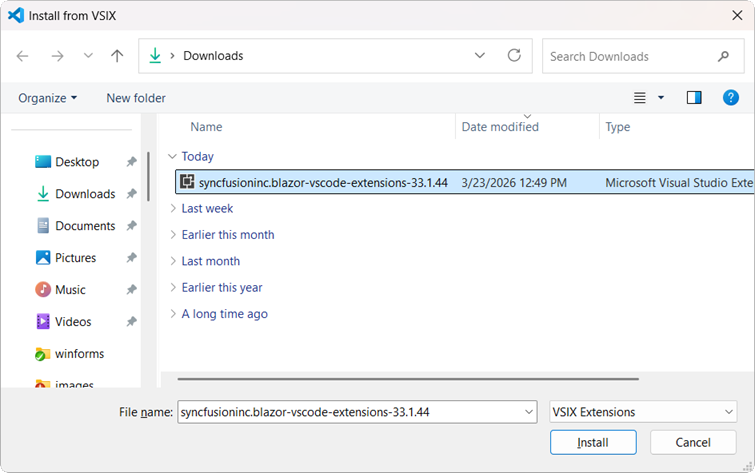Sort by the Name column
This screenshot has width=755, height=473.
[206, 127]
